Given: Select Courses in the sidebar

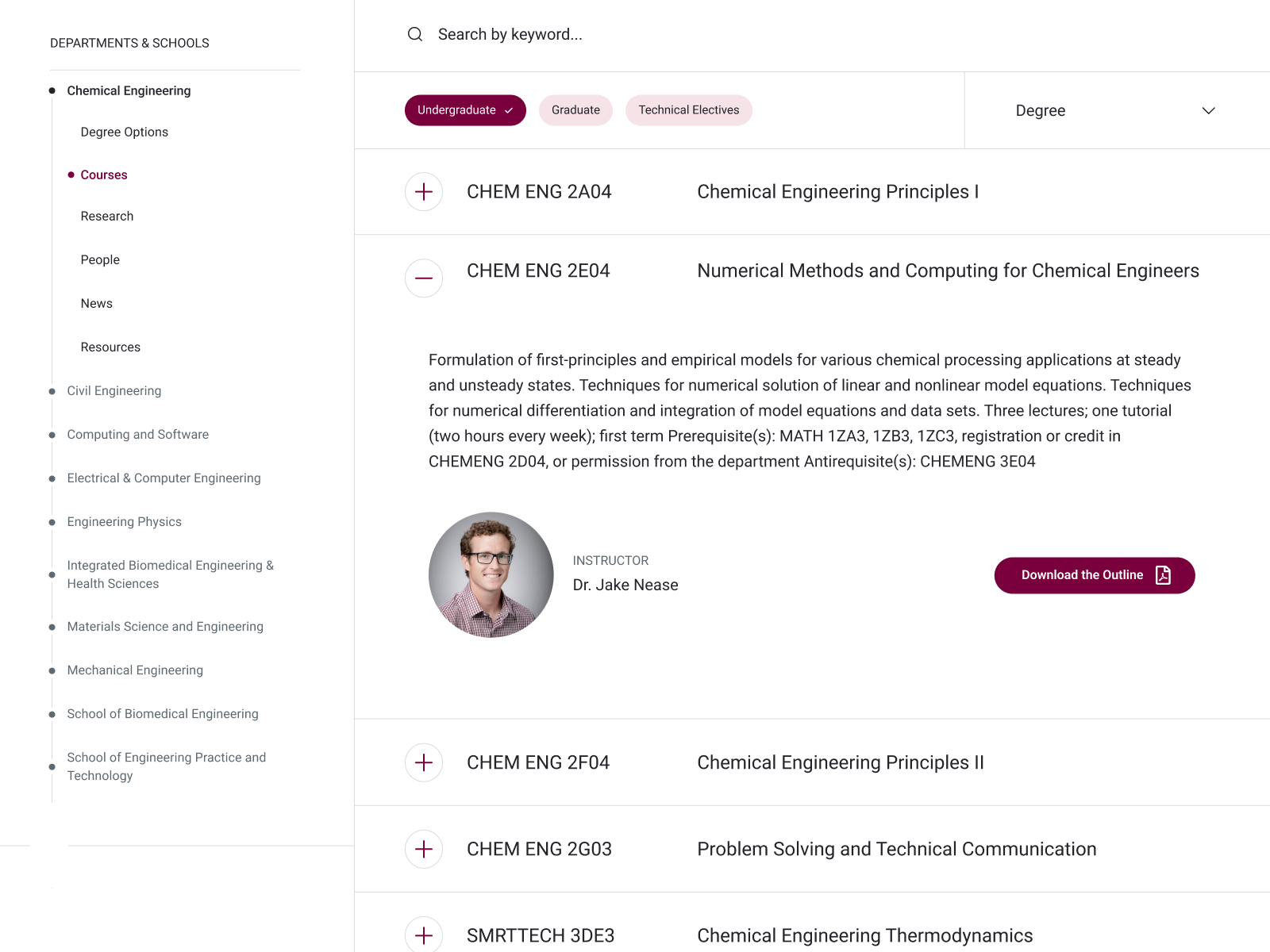Looking at the screenshot, I should click(104, 175).
